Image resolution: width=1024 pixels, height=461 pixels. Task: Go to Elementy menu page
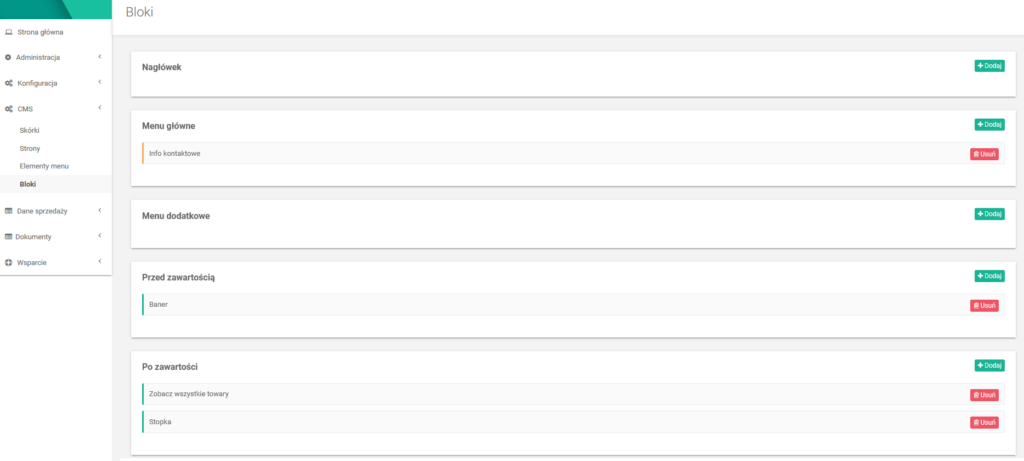[44, 166]
